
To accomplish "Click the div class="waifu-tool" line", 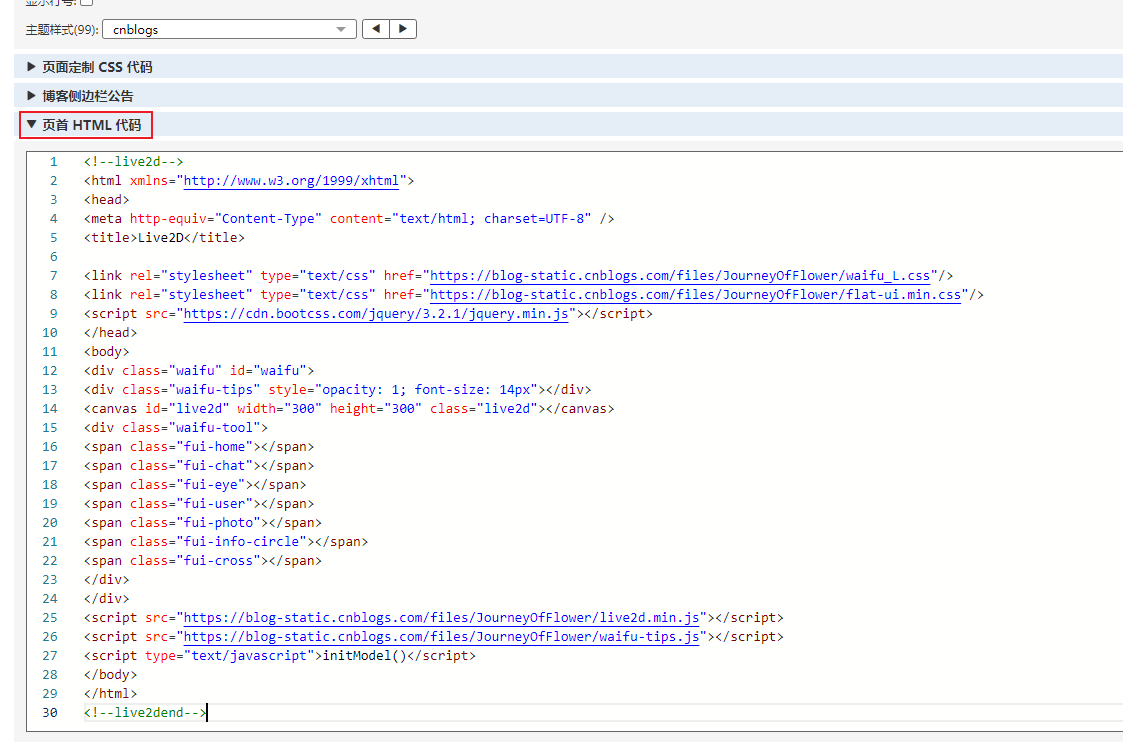I will coord(175,427).
